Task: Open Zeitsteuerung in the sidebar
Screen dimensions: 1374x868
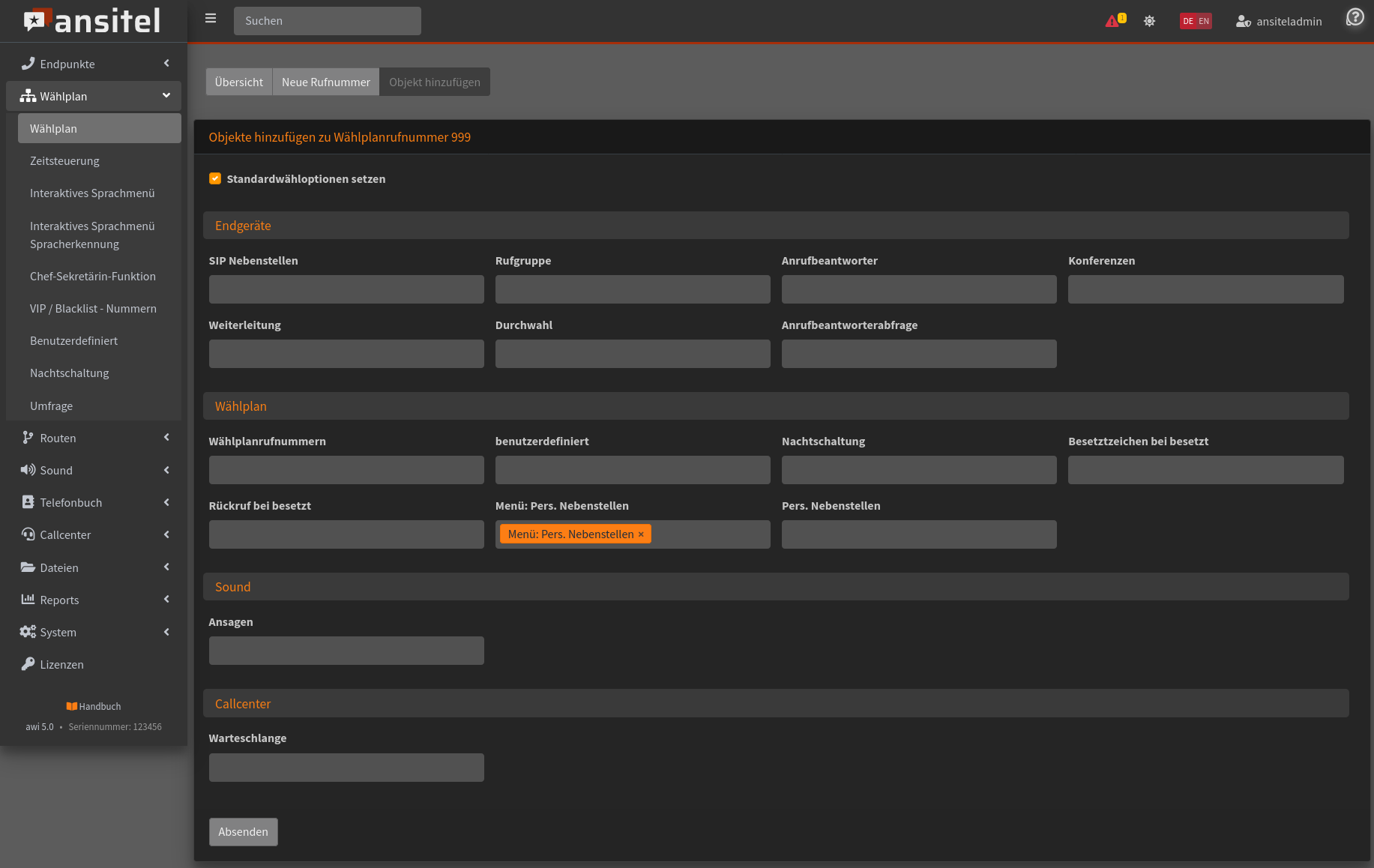Action: (64, 161)
